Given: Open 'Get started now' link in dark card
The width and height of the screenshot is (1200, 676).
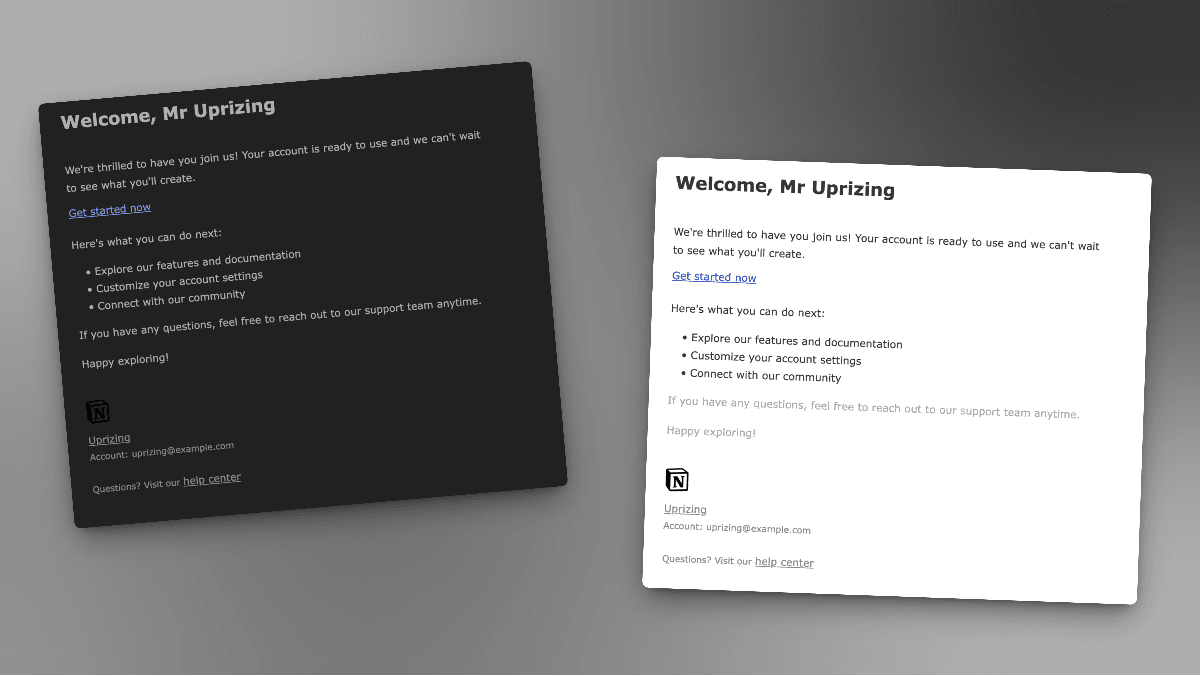Looking at the screenshot, I should pyautogui.click(x=110, y=210).
